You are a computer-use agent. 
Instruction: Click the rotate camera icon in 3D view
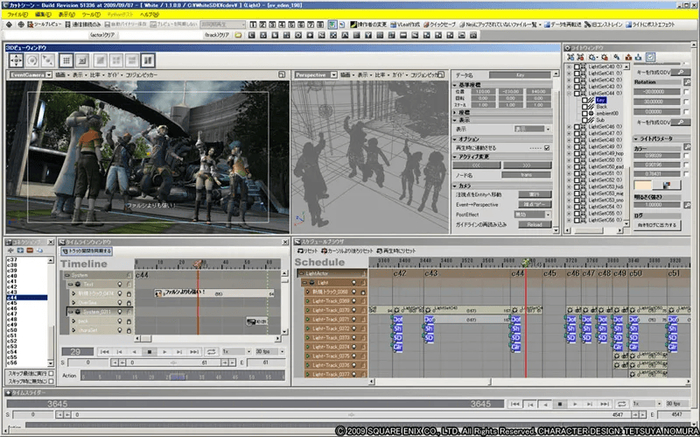coord(33,60)
